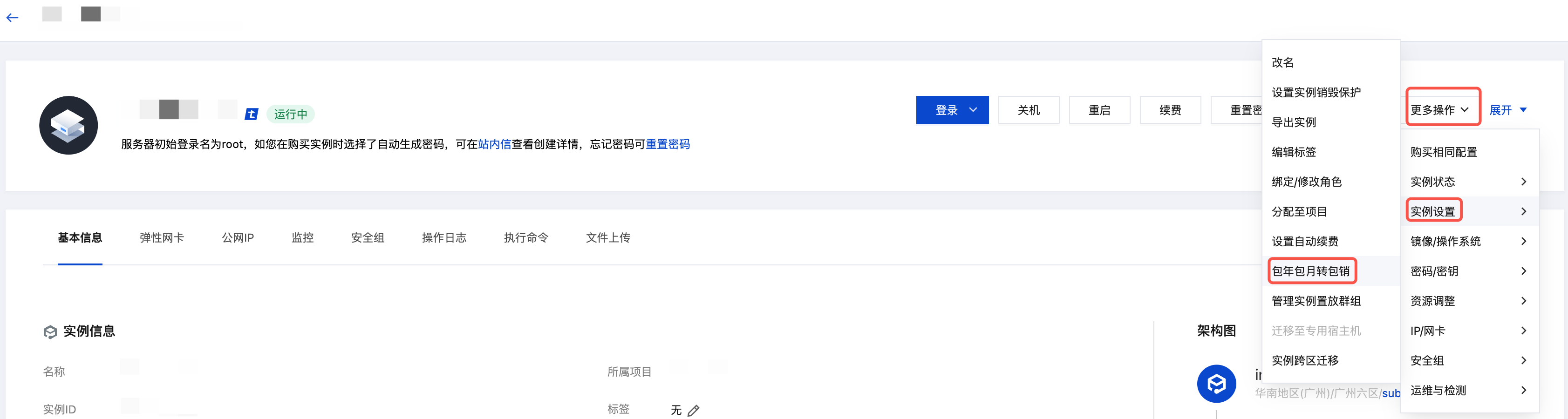Click the instance cube avatar icon

pos(68,125)
